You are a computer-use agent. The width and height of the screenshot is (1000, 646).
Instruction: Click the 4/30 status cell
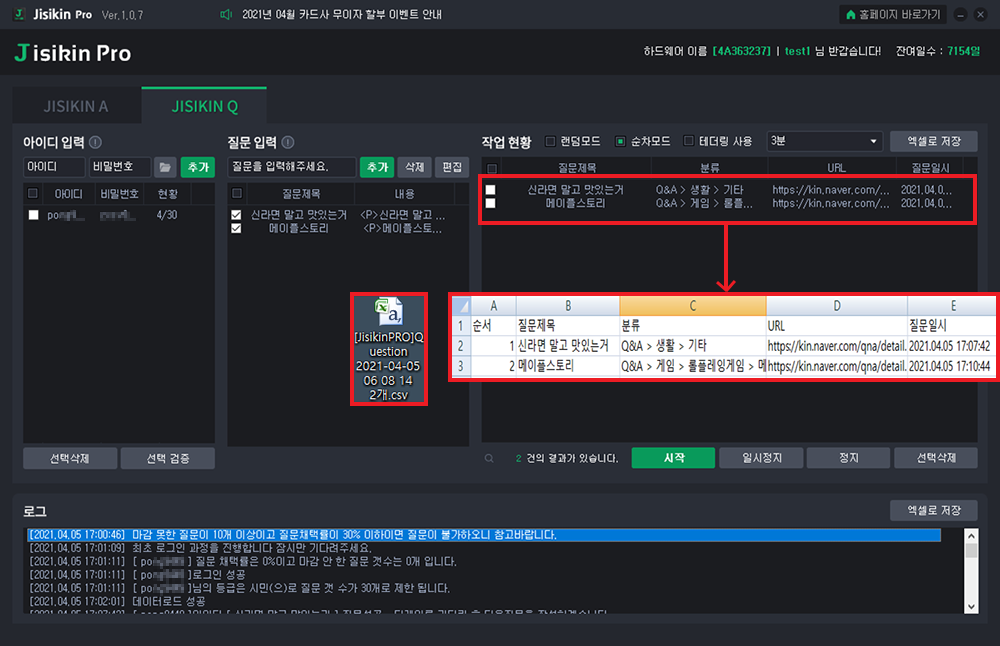[167, 215]
